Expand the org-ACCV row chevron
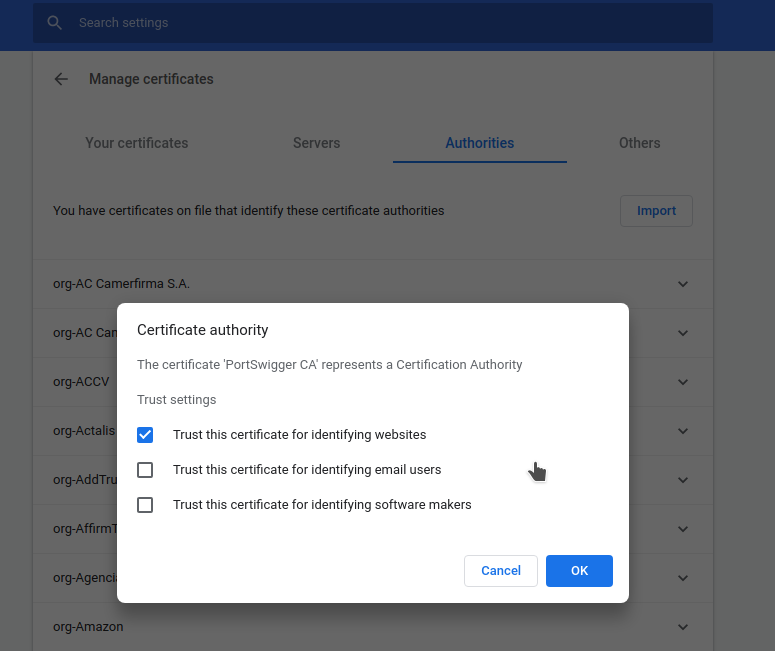This screenshot has width=775, height=651. click(683, 382)
